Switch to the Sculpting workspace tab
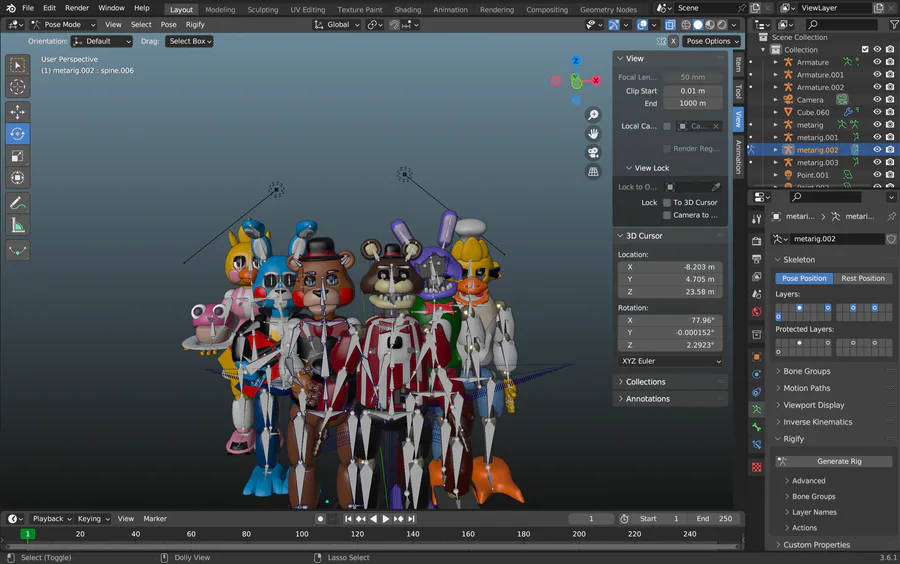 [263, 9]
